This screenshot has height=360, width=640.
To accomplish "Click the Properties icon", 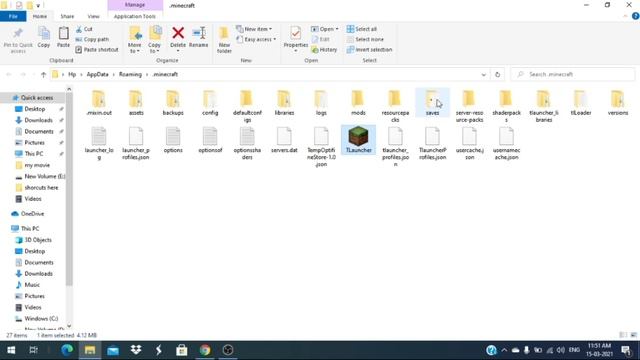I will point(296,33).
